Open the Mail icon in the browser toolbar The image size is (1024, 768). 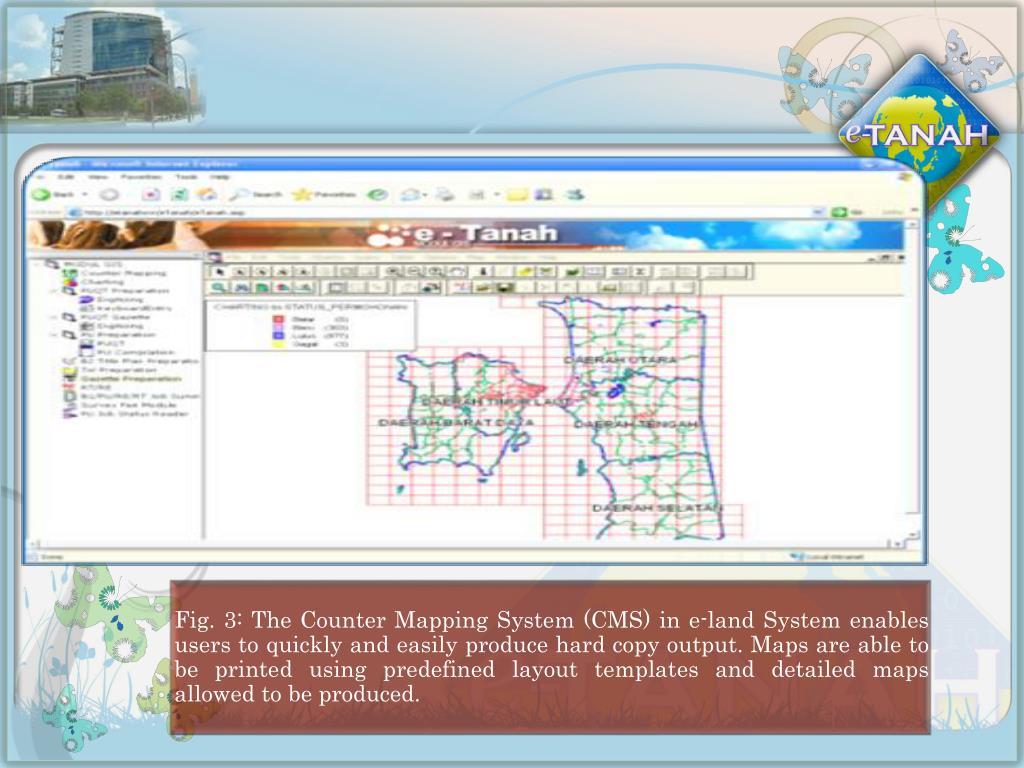point(410,194)
